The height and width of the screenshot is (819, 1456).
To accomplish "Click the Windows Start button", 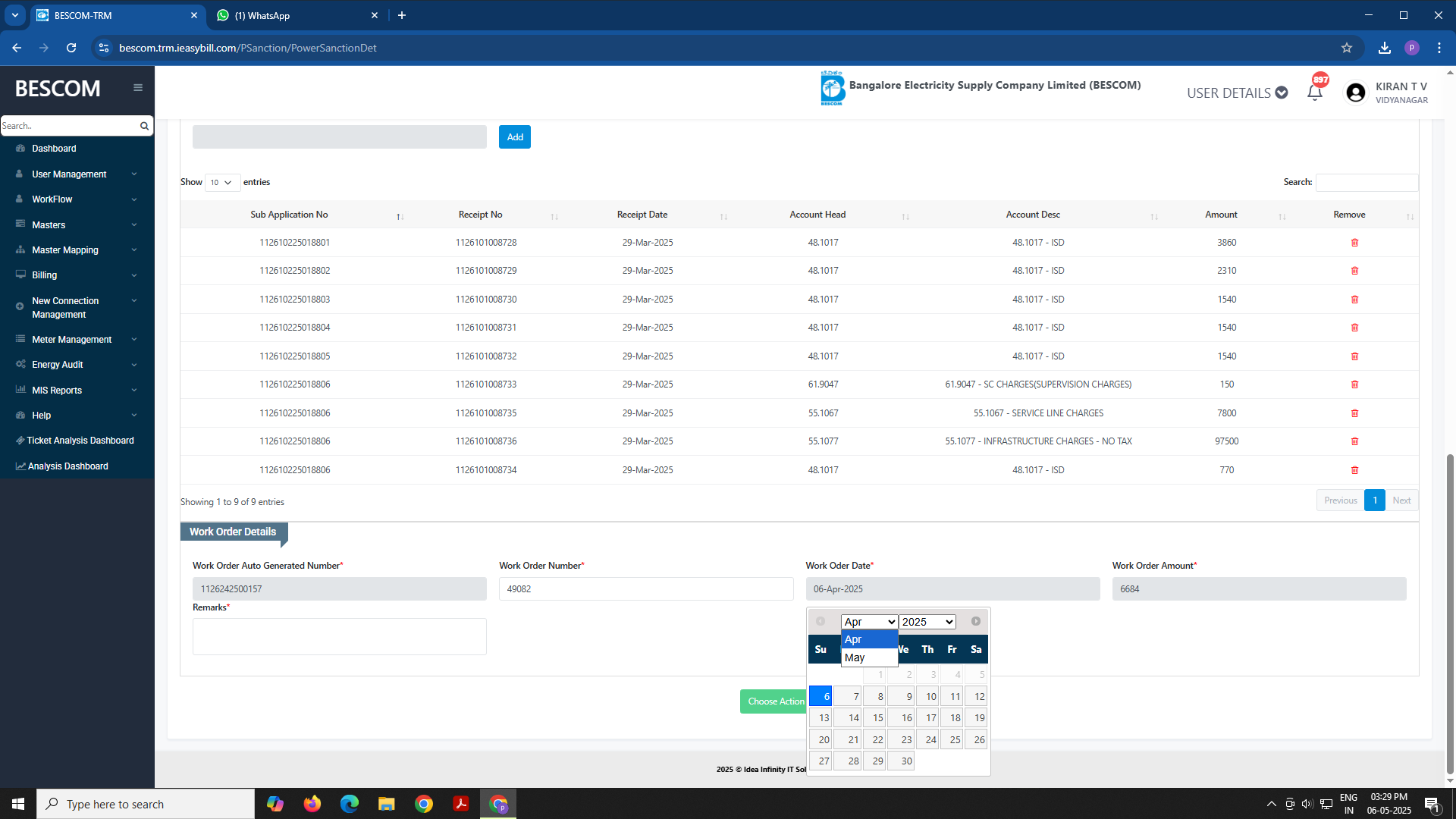I will [x=18, y=804].
